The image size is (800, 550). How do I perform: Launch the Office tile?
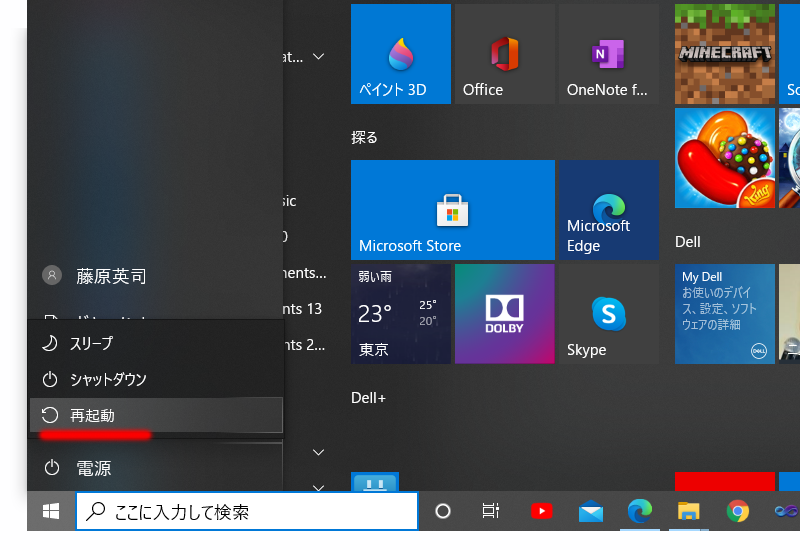505,54
